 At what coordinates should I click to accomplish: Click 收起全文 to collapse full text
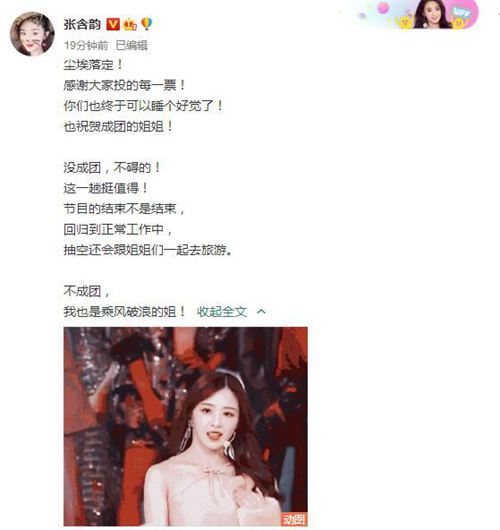click(x=222, y=311)
